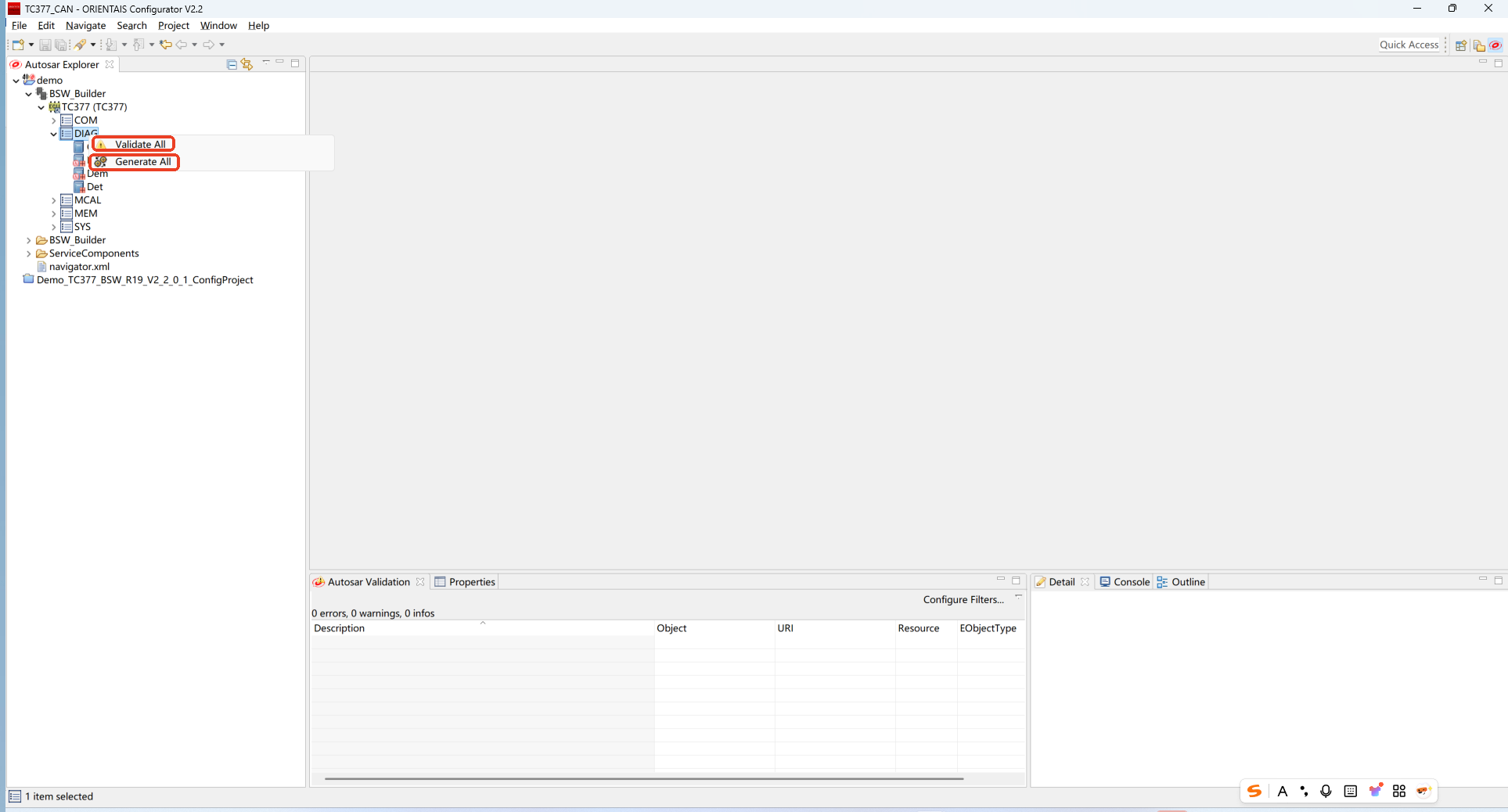The width and height of the screenshot is (1508, 812).
Task: Select Generate All in context menu
Action: coord(142,162)
